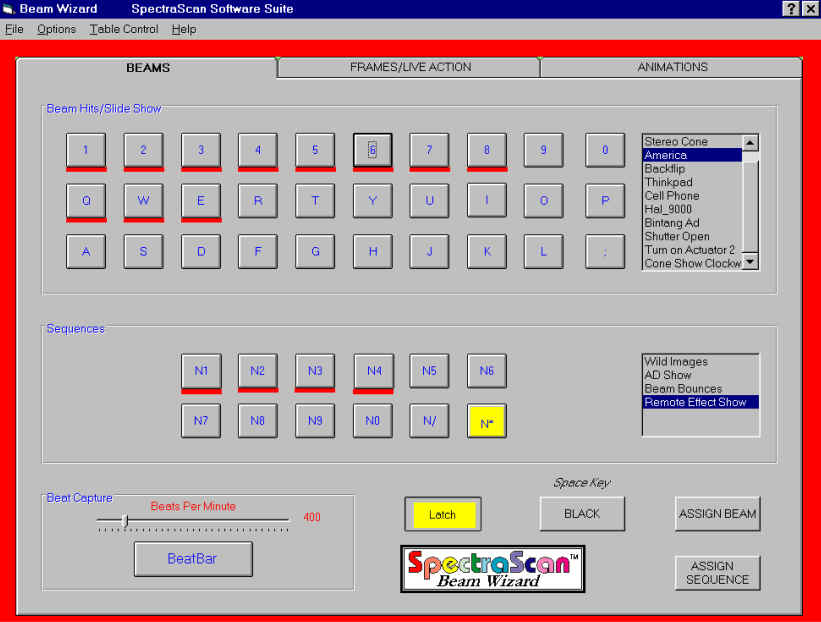Screen dimensions: 821x622
Task: Click beam list scrollbar up arrow
Action: [x=750, y=142]
